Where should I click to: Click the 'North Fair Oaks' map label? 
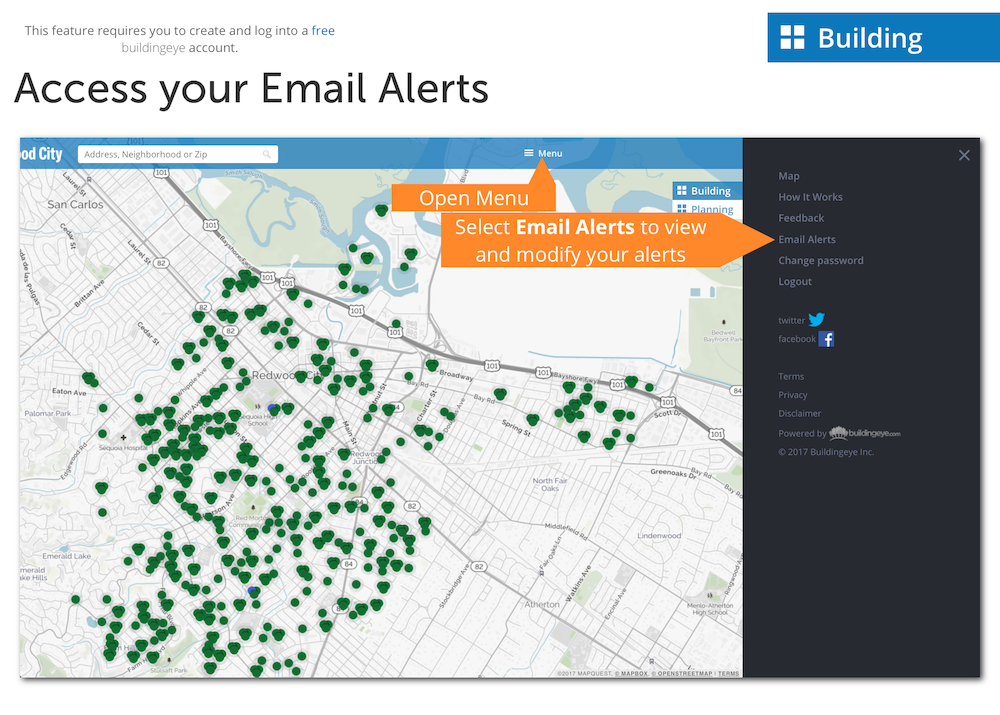[550, 484]
